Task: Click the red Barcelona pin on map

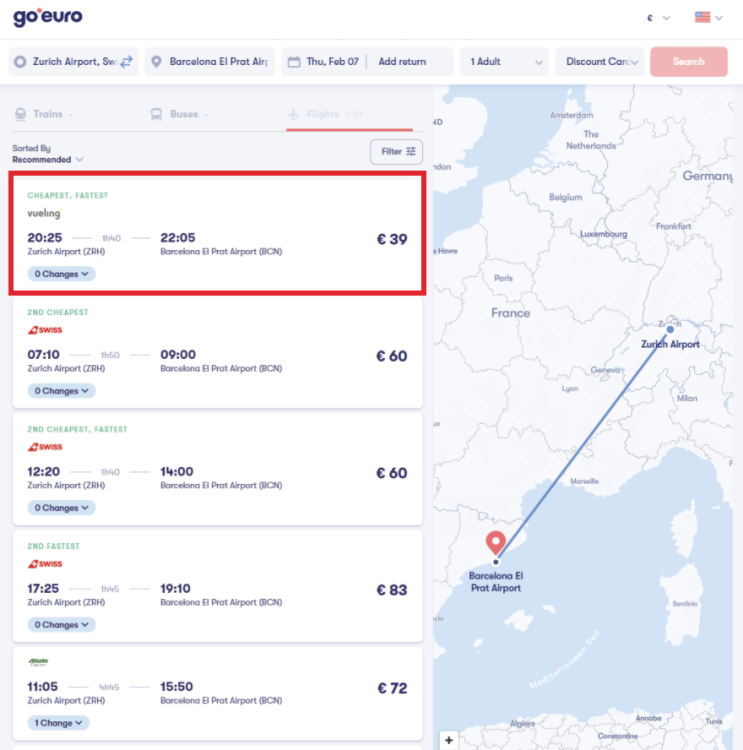Action: (x=496, y=543)
